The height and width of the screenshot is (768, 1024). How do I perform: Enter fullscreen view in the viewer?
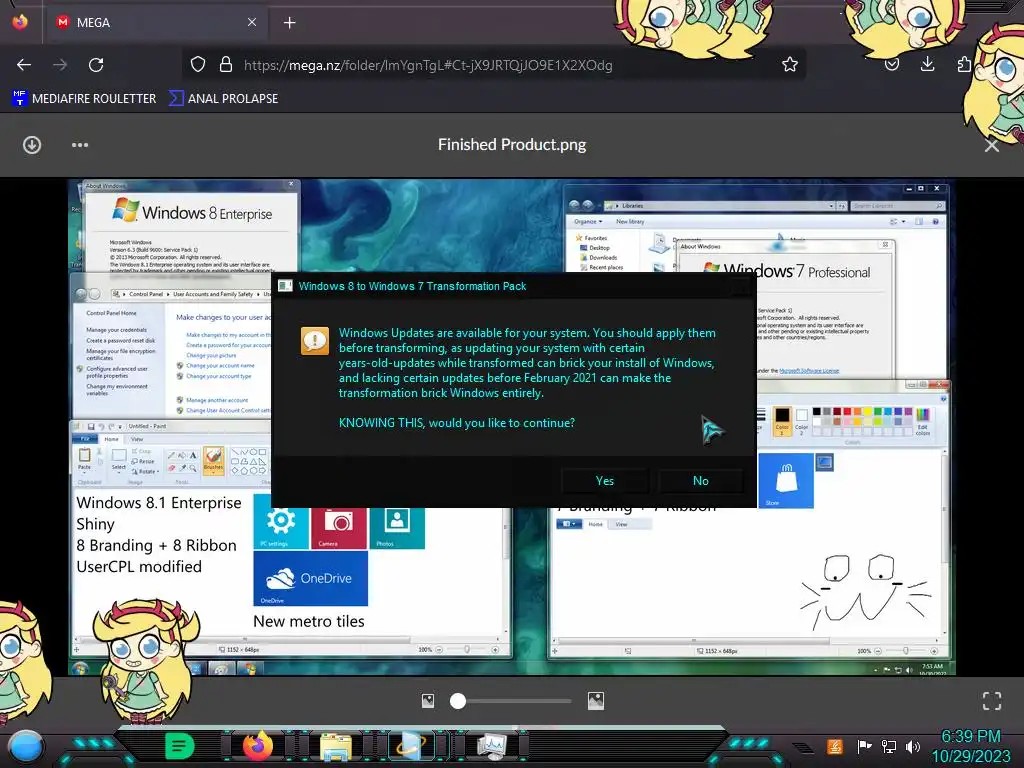[x=992, y=701]
